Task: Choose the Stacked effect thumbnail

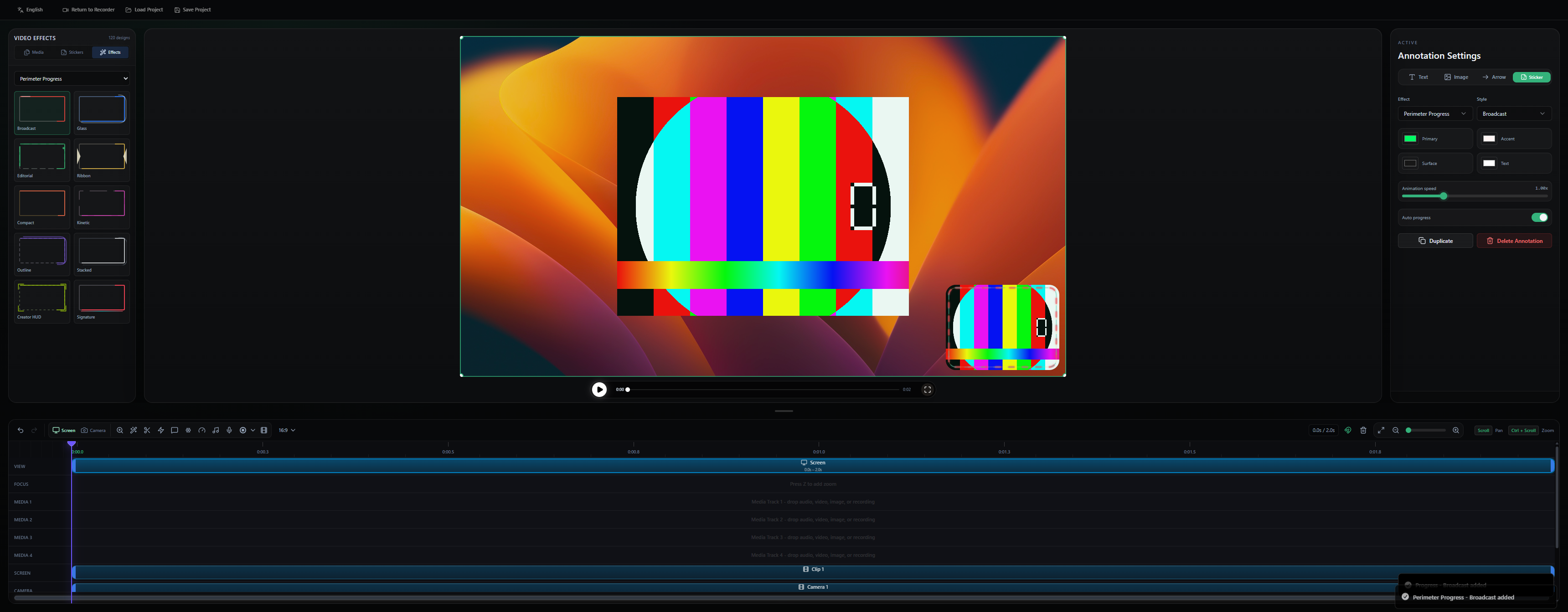Action: 102,254
